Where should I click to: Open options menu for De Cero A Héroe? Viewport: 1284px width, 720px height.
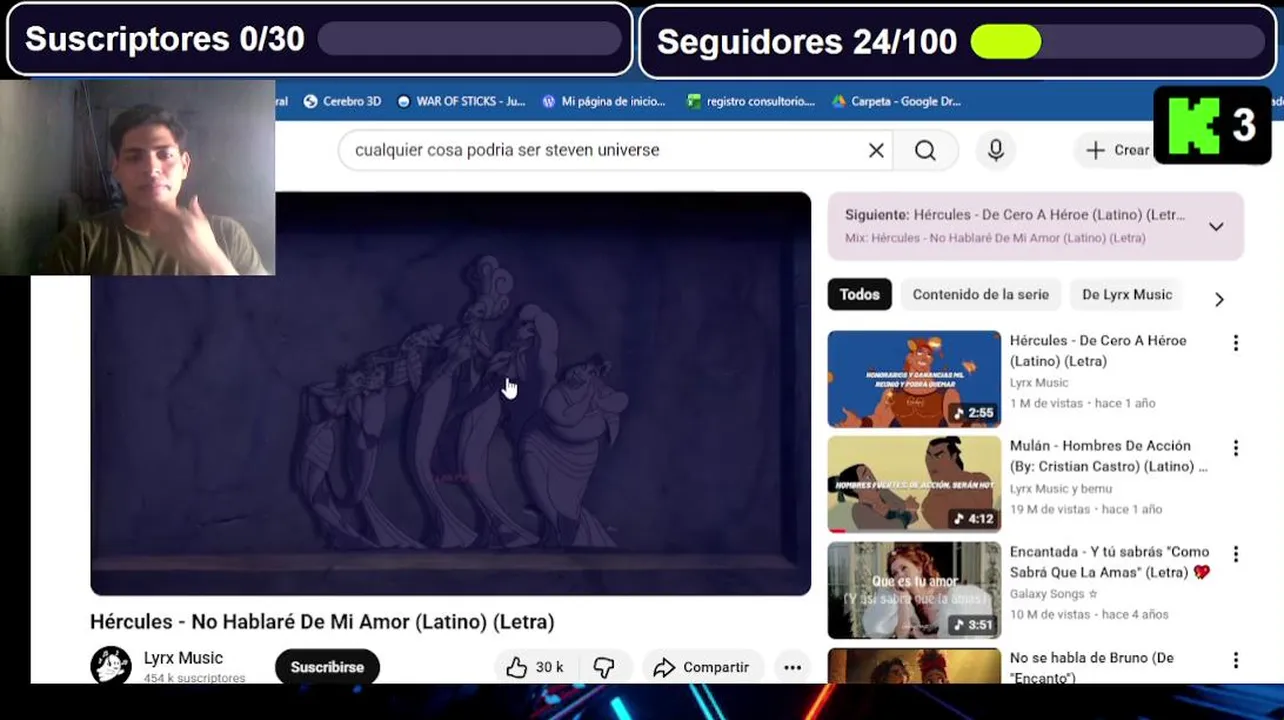pos(1236,343)
